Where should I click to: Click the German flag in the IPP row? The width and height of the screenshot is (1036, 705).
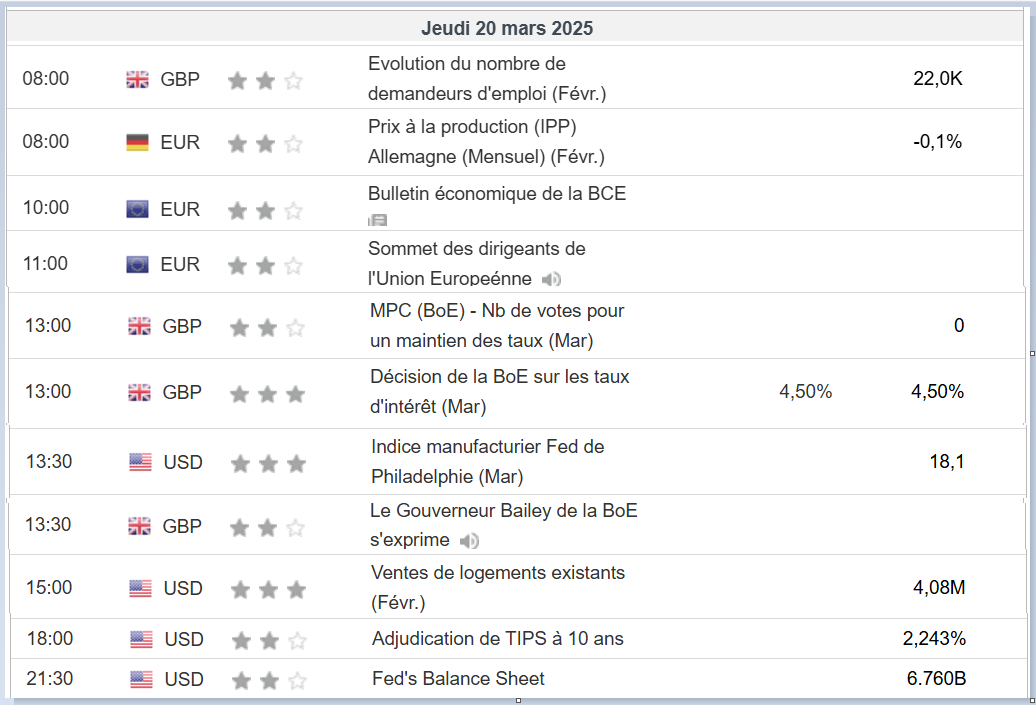click(137, 142)
